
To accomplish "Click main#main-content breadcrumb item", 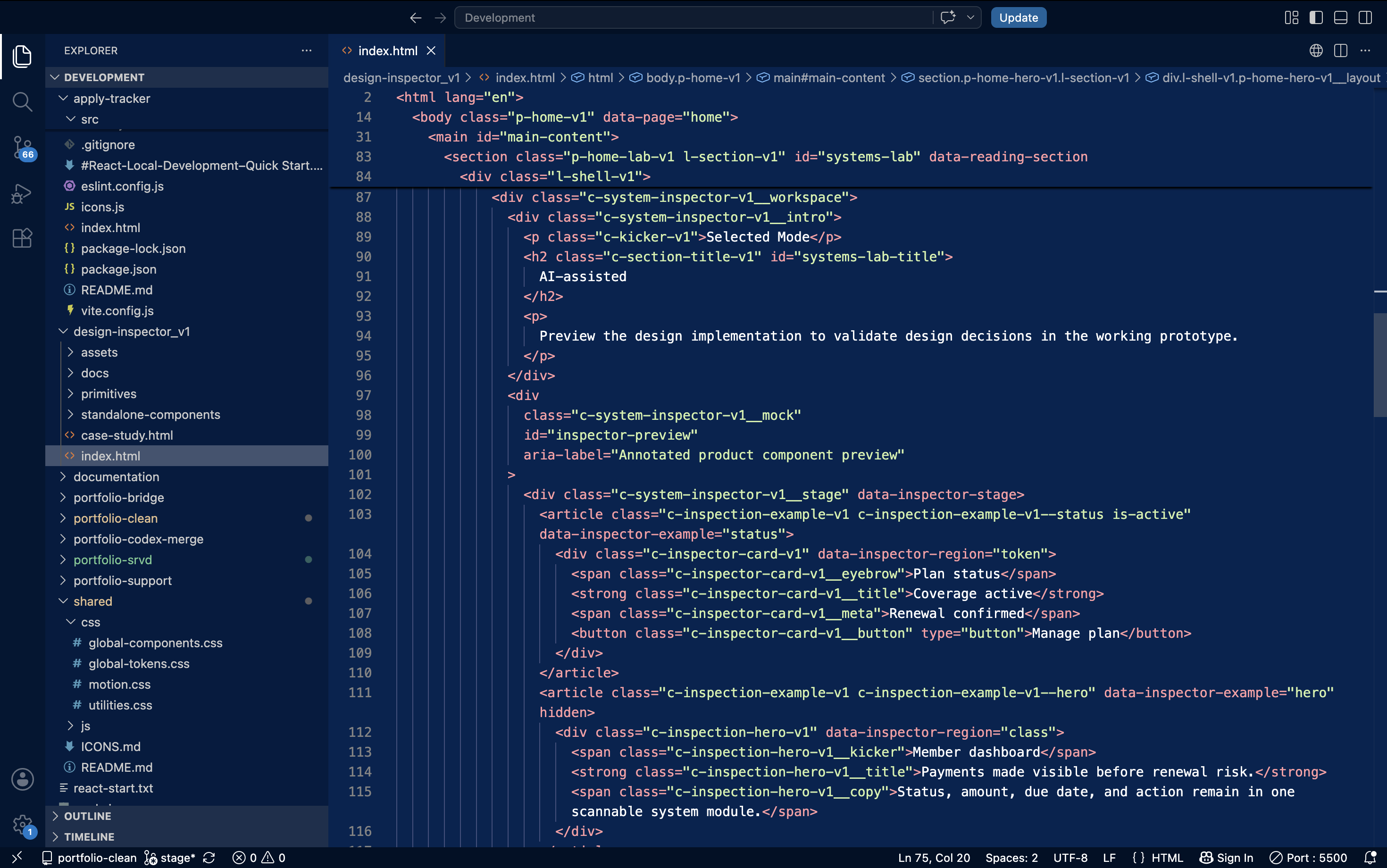I will point(821,77).
